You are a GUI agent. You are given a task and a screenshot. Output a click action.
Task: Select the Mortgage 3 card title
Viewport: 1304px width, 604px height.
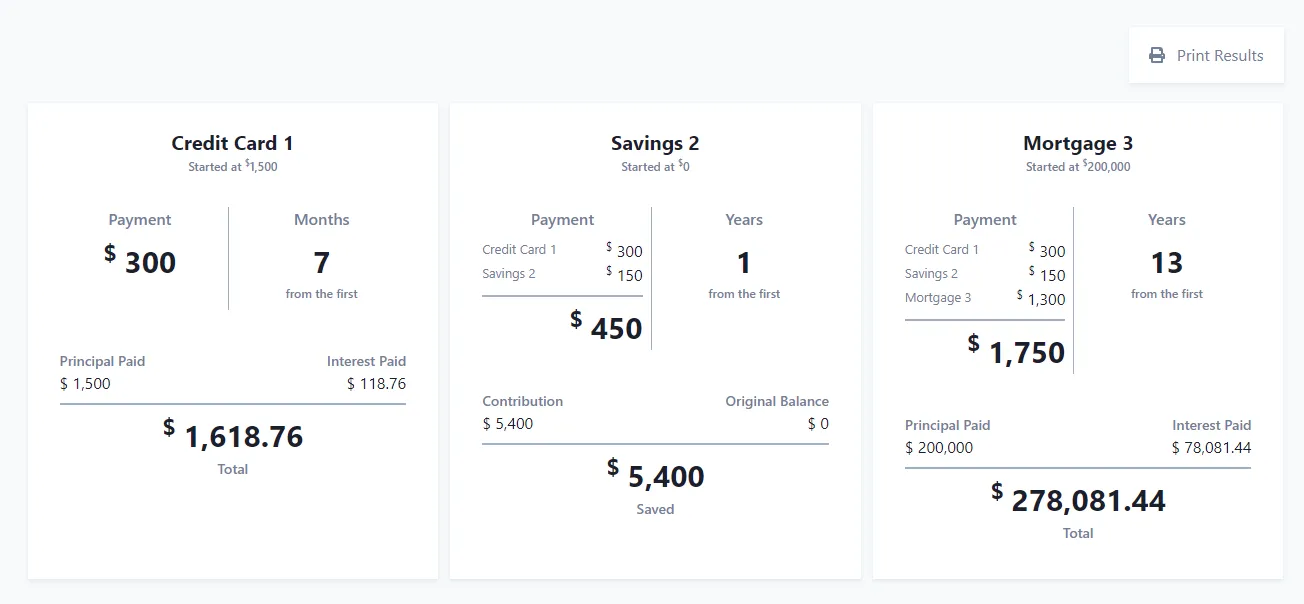pyautogui.click(x=1077, y=143)
